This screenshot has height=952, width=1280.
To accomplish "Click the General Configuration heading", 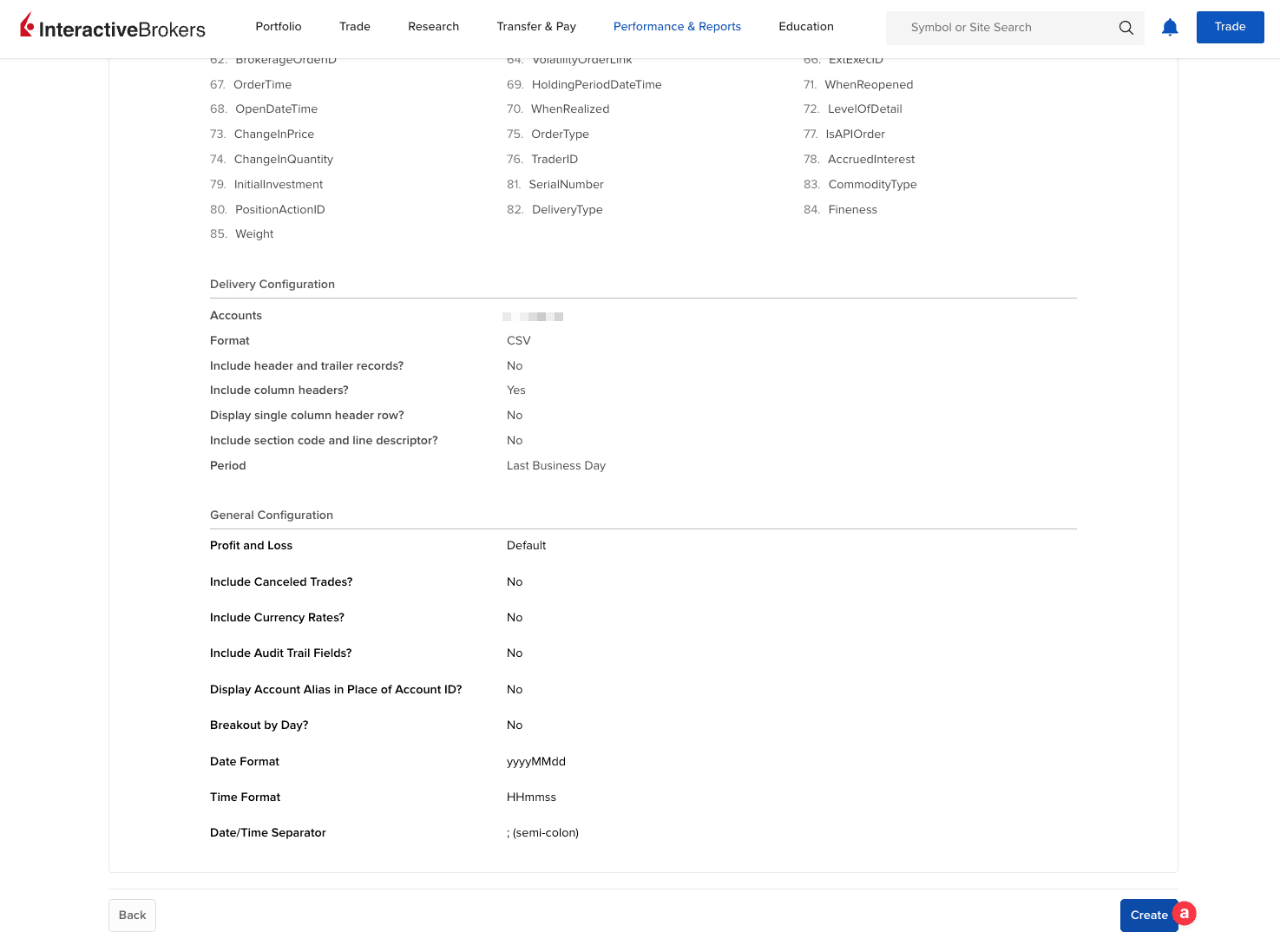I will pyautogui.click(x=272, y=515).
